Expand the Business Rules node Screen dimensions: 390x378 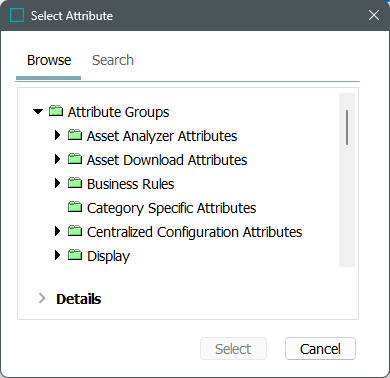coord(57,183)
